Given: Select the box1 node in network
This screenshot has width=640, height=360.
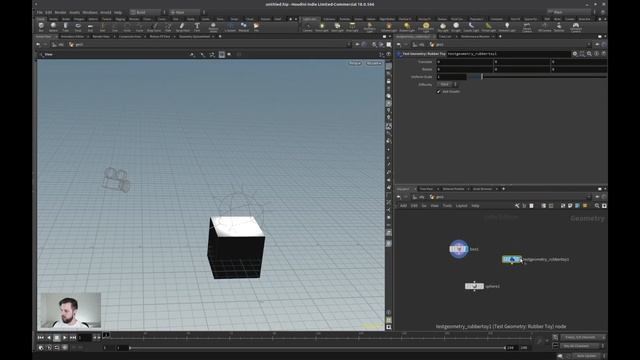Looking at the screenshot, I should point(459,249).
